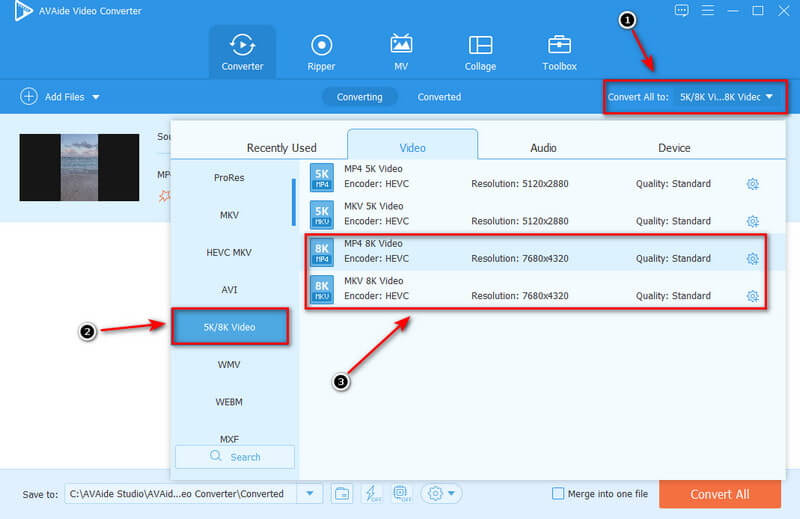Enable Merge into one file checkbox
800x519 pixels.
[x=558, y=493]
